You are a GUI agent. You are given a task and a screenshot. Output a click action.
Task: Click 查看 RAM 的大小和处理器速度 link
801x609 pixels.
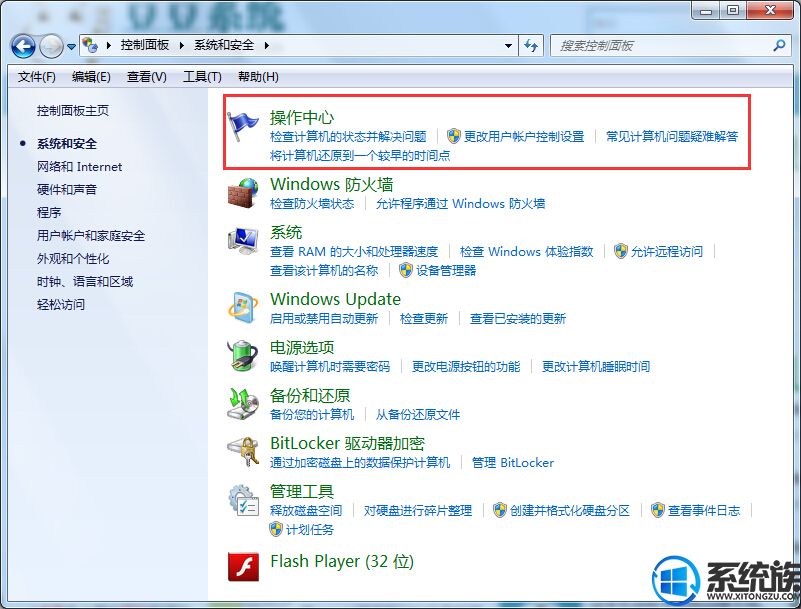[354, 251]
